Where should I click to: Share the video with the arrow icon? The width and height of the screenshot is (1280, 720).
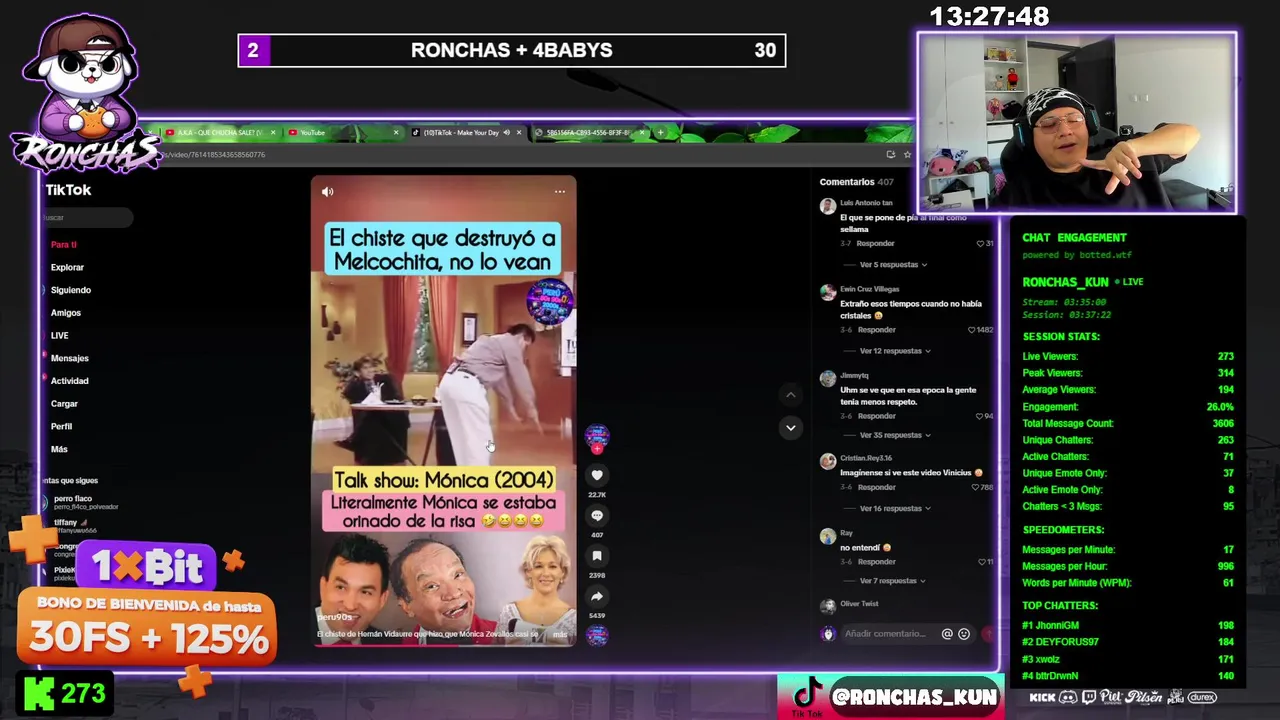597,596
